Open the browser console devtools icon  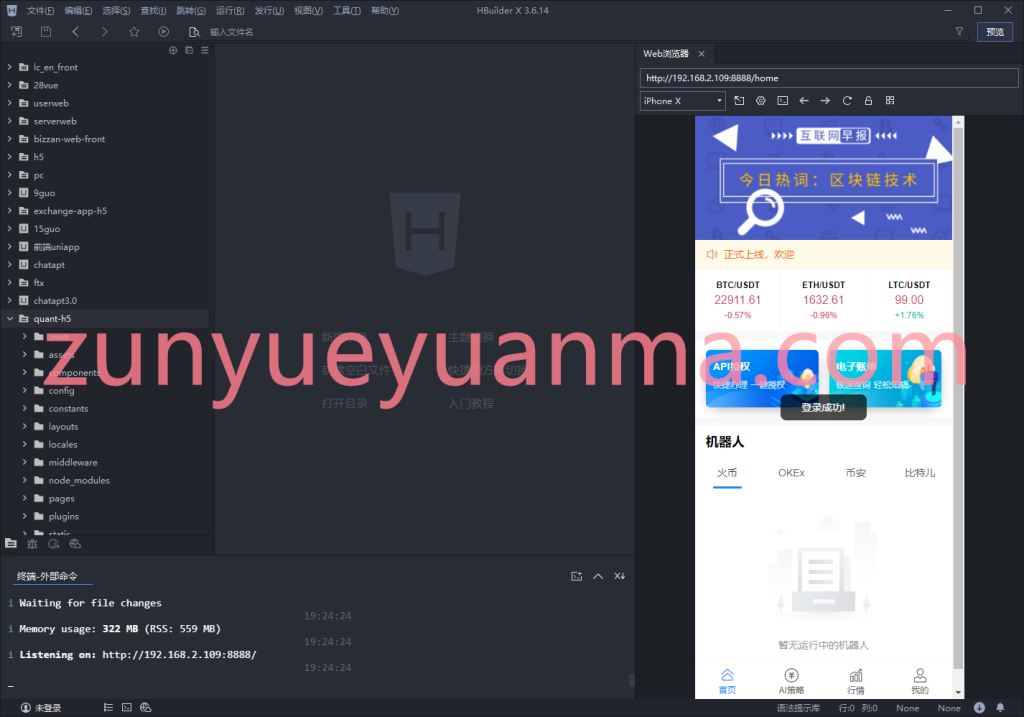782,101
